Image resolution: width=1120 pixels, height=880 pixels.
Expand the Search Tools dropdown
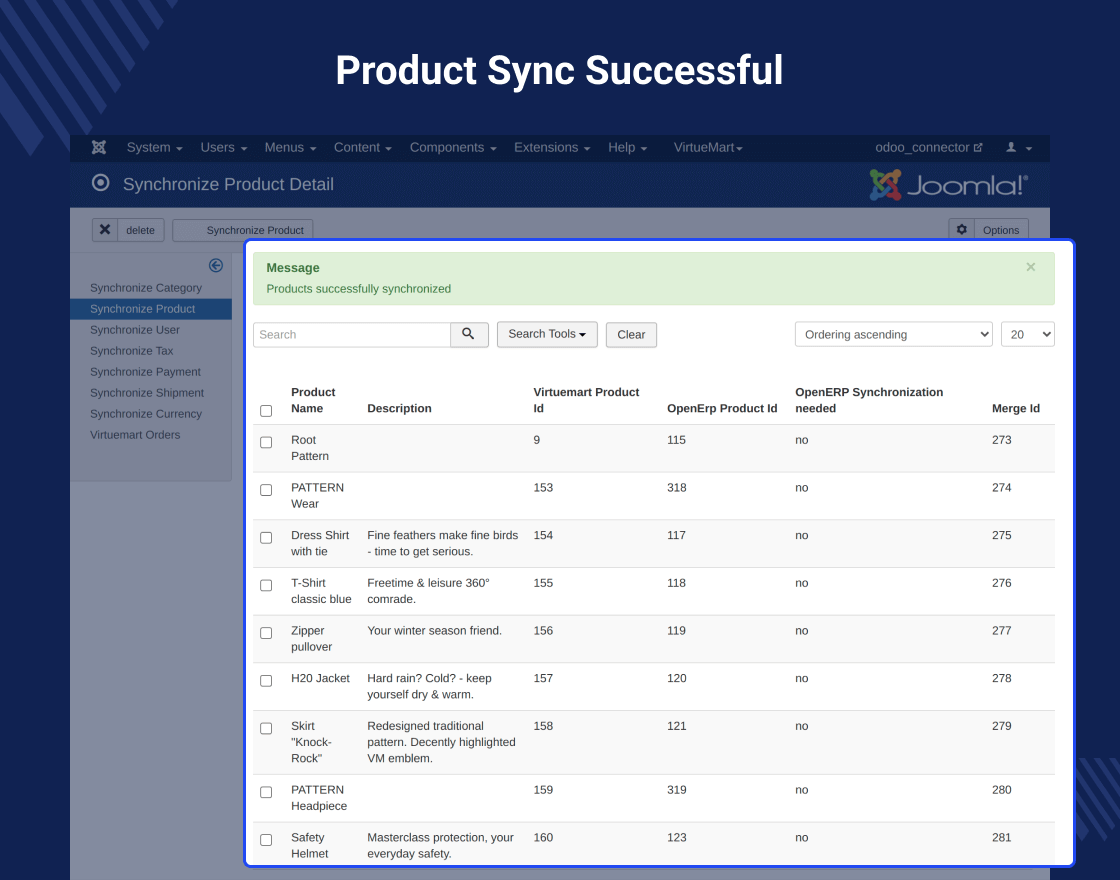[547, 334]
